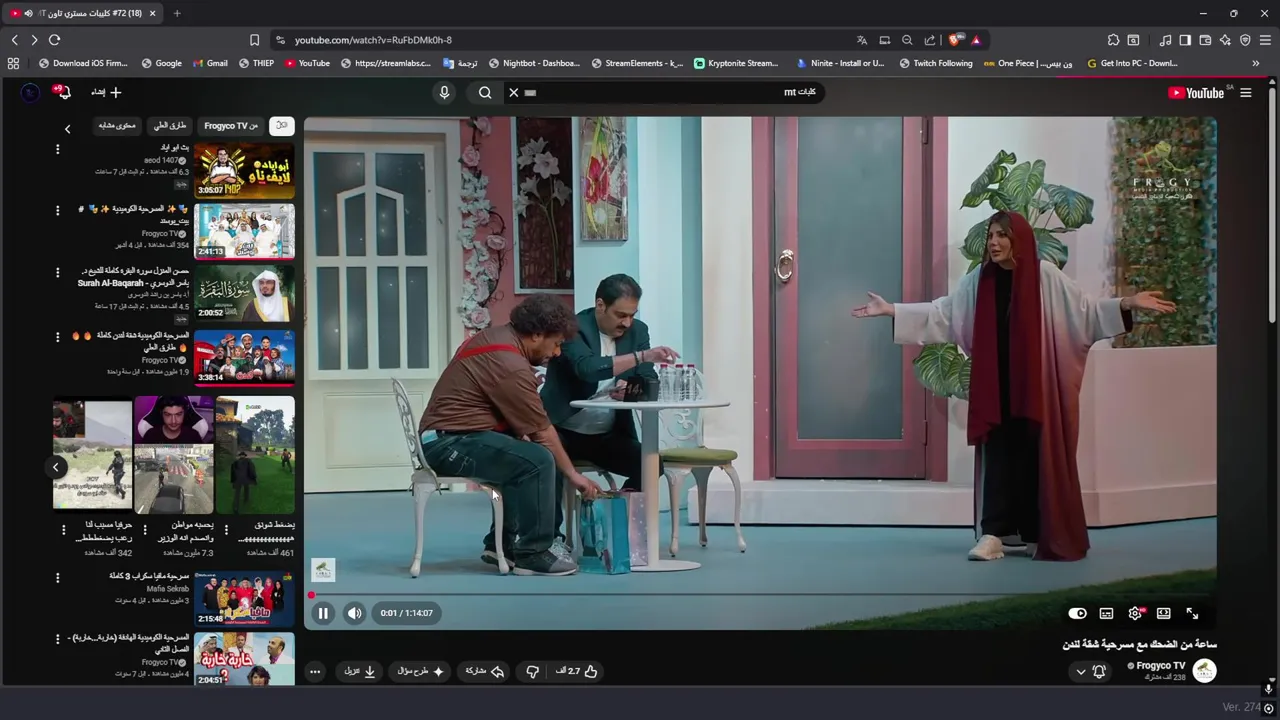Open more actions three-dot menu below video
Viewport: 1280px width, 720px height.
click(x=315, y=672)
